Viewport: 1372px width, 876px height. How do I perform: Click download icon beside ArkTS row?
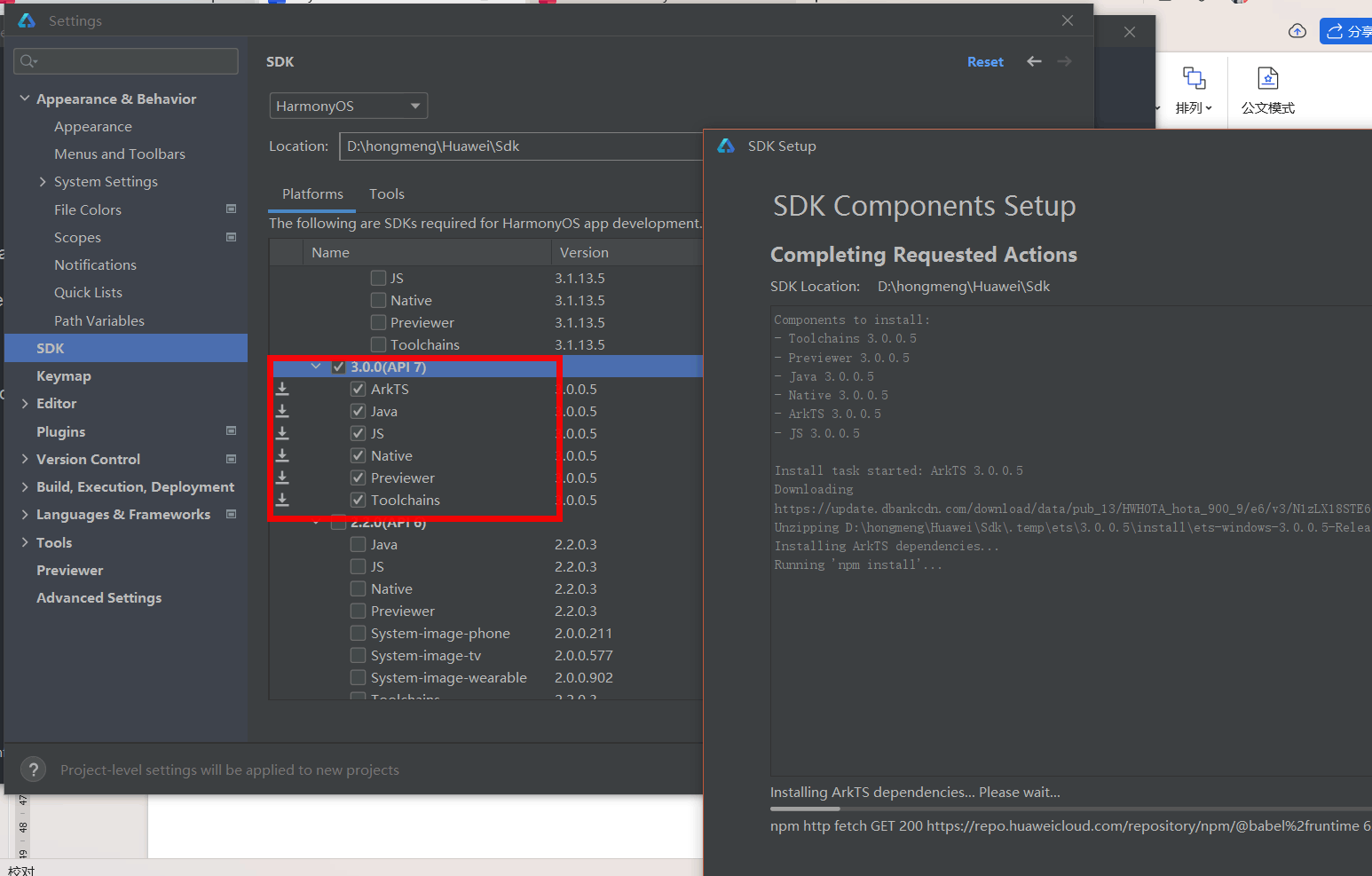point(282,389)
